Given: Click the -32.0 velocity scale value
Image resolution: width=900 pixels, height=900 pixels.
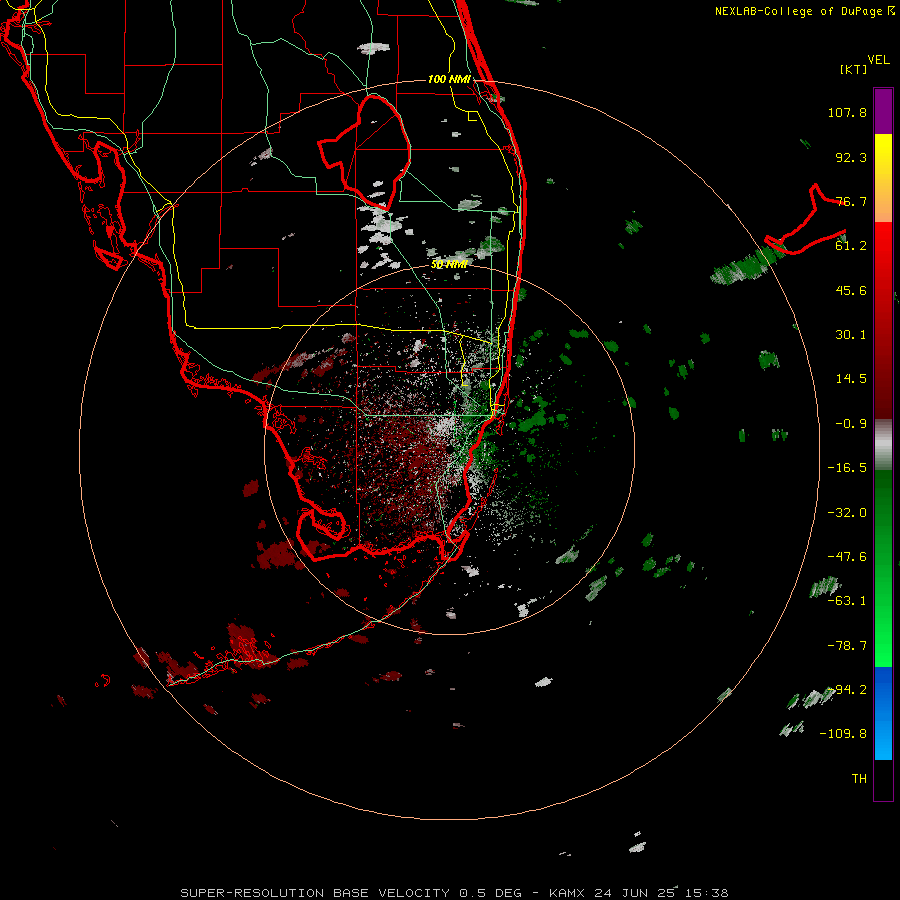Looking at the screenshot, I should point(847,513).
